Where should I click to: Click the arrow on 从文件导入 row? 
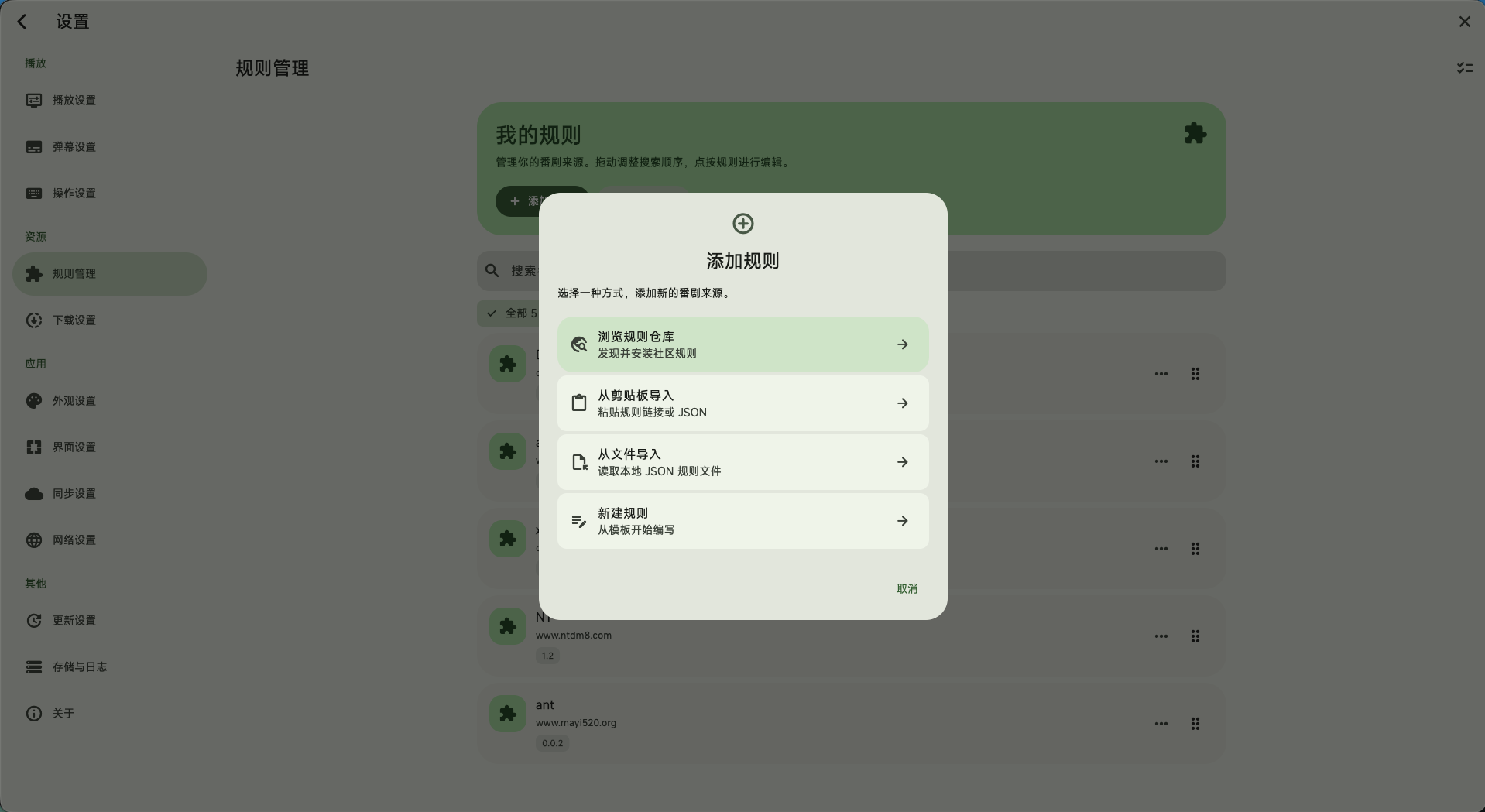903,462
